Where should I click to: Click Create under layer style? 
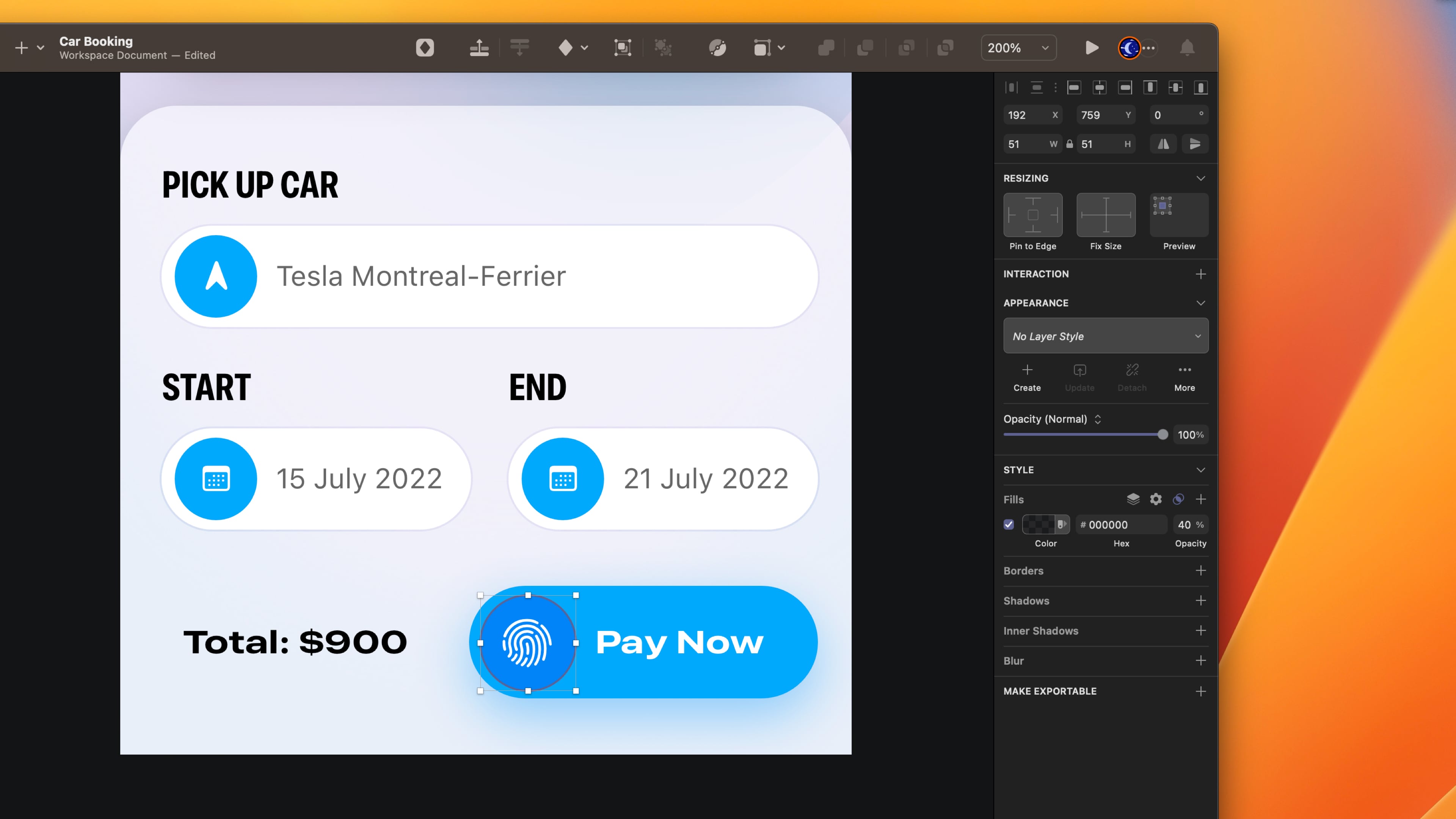tap(1028, 378)
